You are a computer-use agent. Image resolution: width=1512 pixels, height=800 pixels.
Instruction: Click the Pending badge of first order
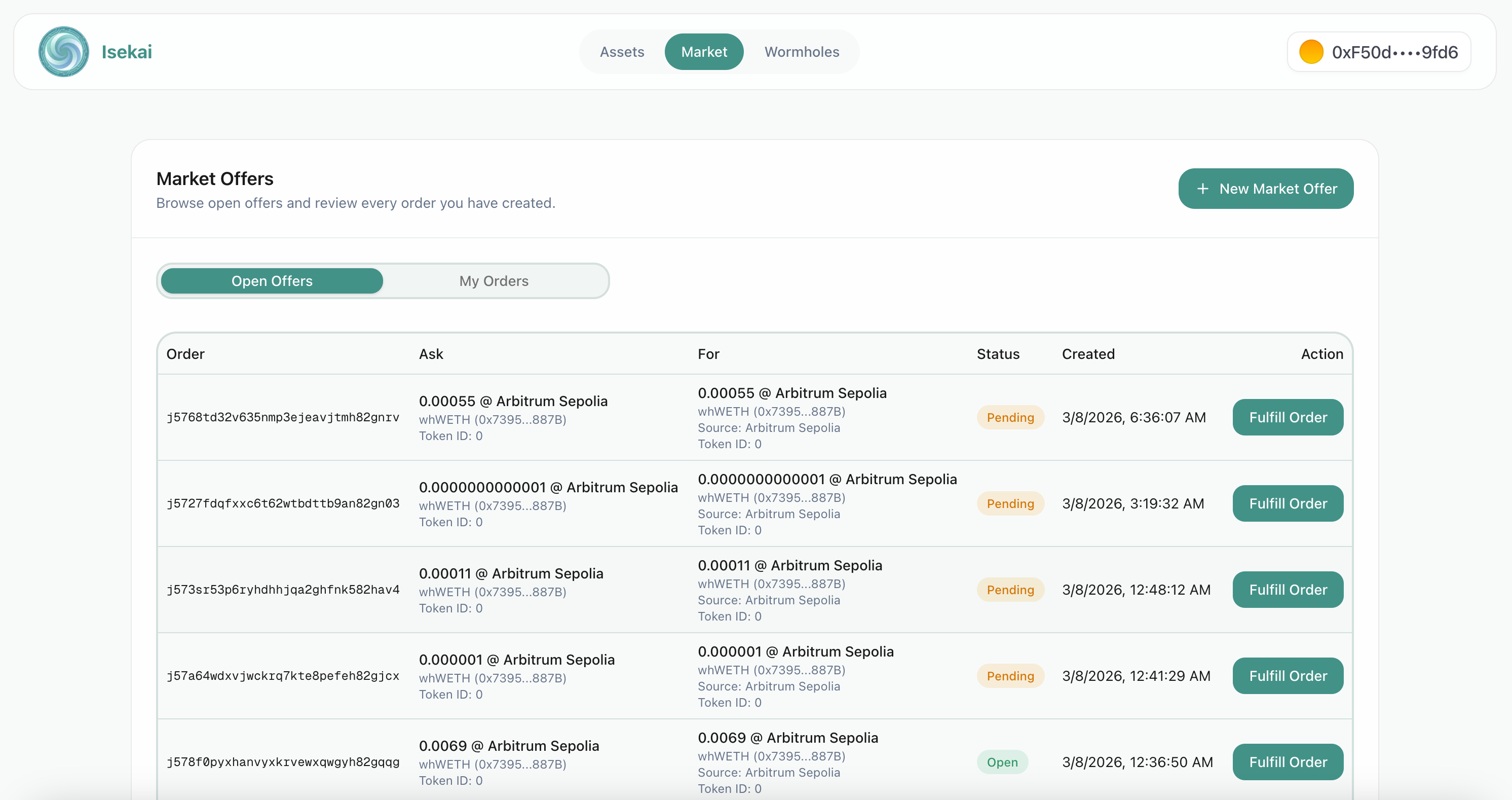[x=1009, y=417]
